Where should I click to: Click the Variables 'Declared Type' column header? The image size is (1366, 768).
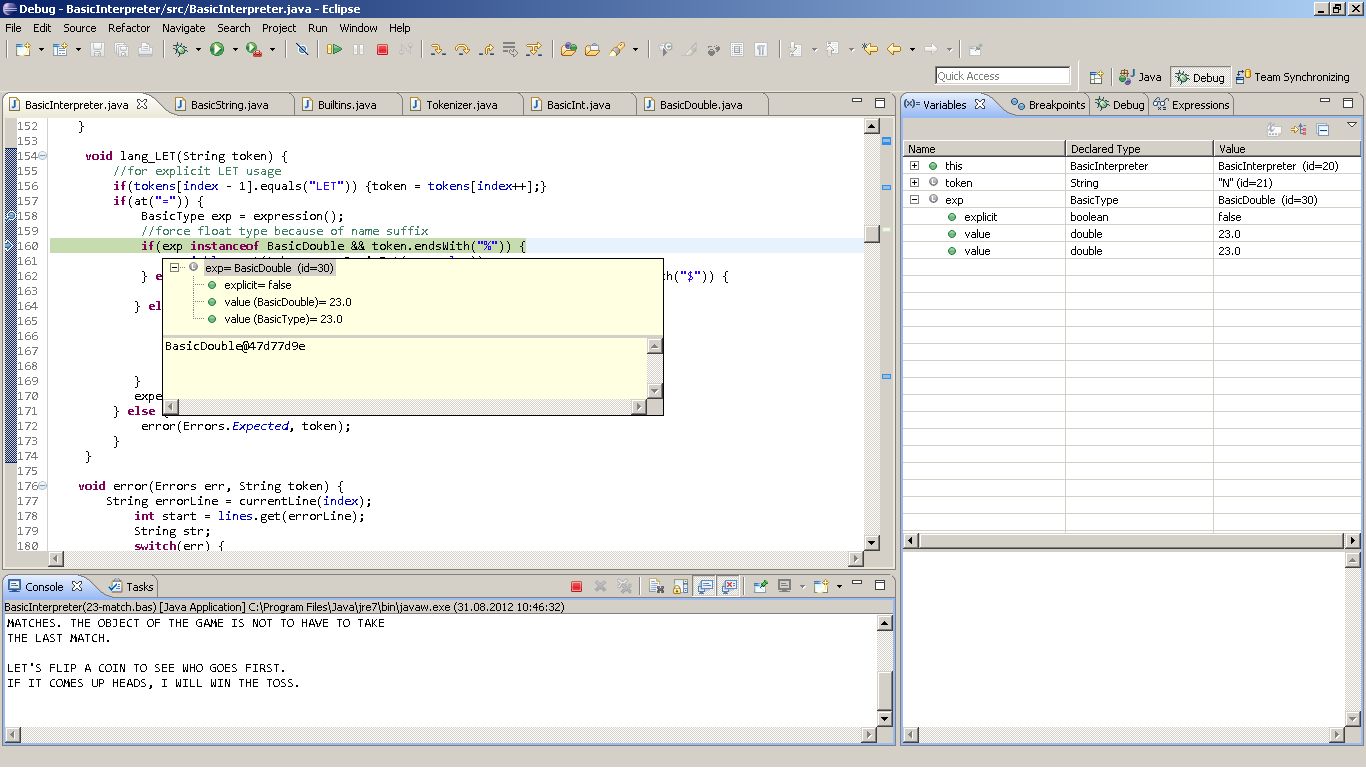click(x=1139, y=149)
